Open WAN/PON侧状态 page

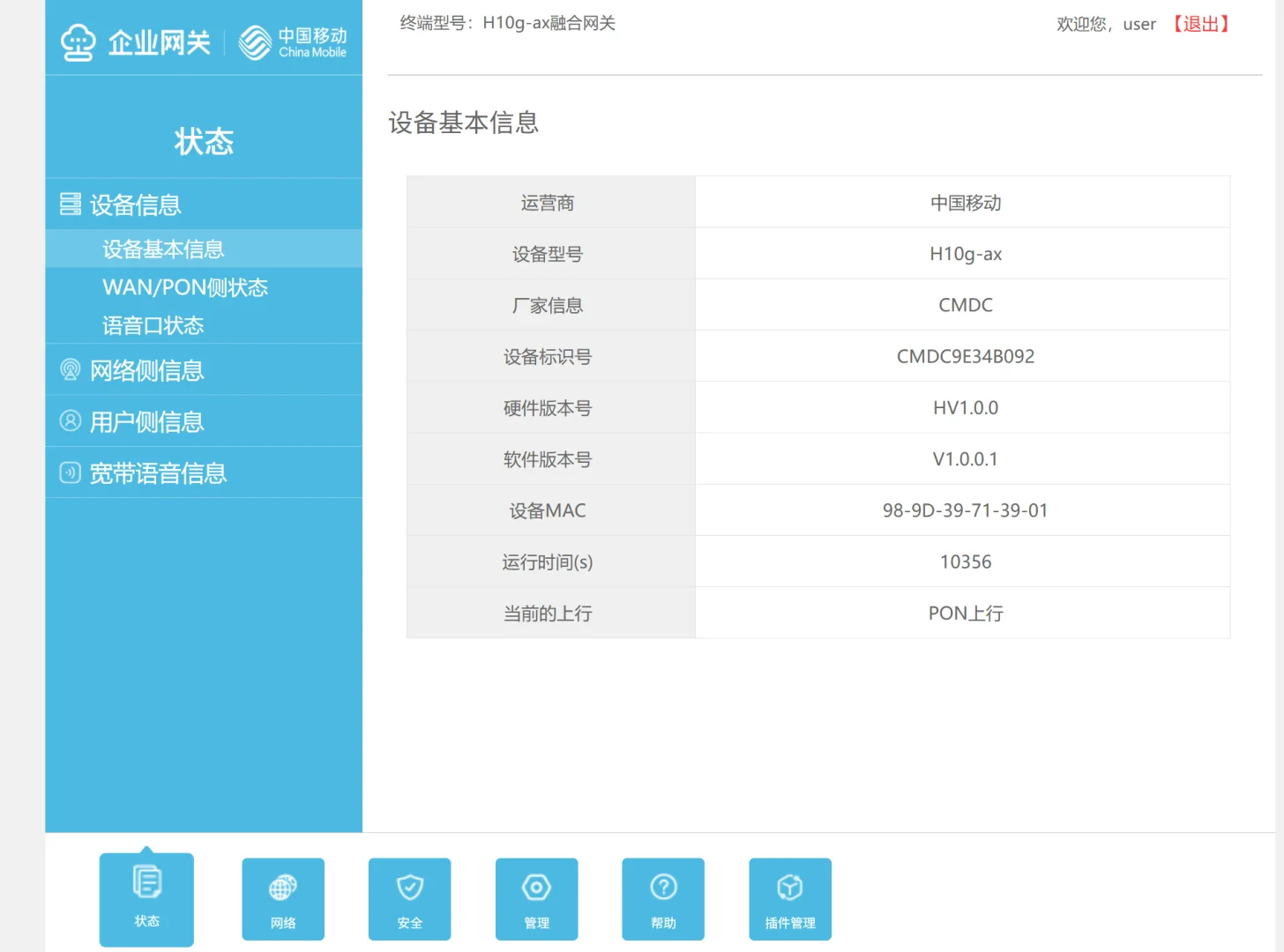pyautogui.click(x=184, y=286)
